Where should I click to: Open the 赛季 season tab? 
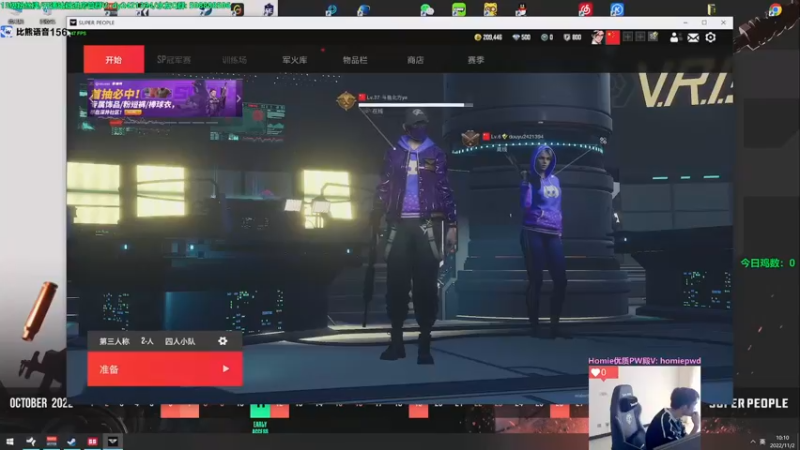point(476,60)
